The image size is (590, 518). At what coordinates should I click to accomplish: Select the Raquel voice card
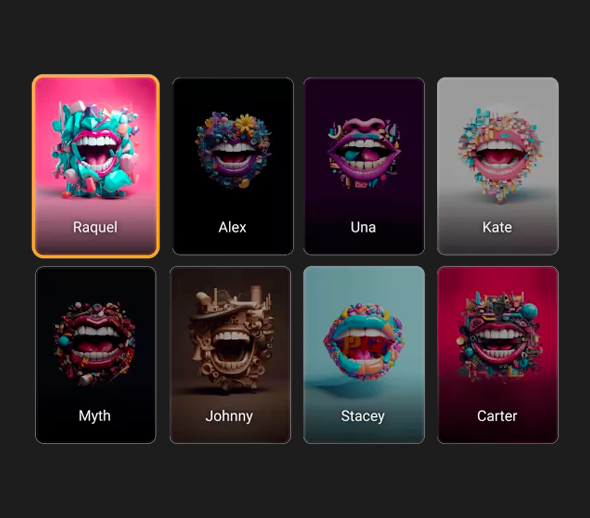click(x=96, y=166)
